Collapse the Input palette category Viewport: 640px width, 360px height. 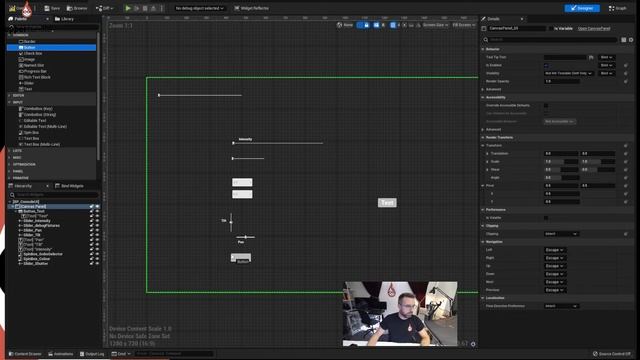pos(9,102)
